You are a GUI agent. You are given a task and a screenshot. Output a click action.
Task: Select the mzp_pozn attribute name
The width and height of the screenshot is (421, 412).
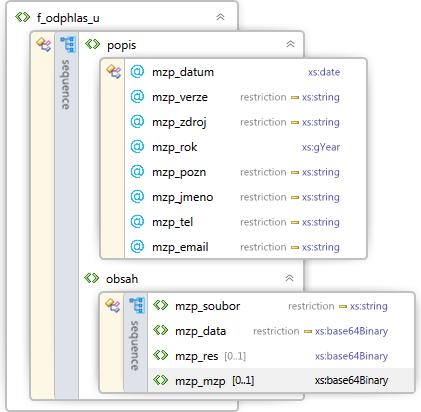click(x=179, y=172)
